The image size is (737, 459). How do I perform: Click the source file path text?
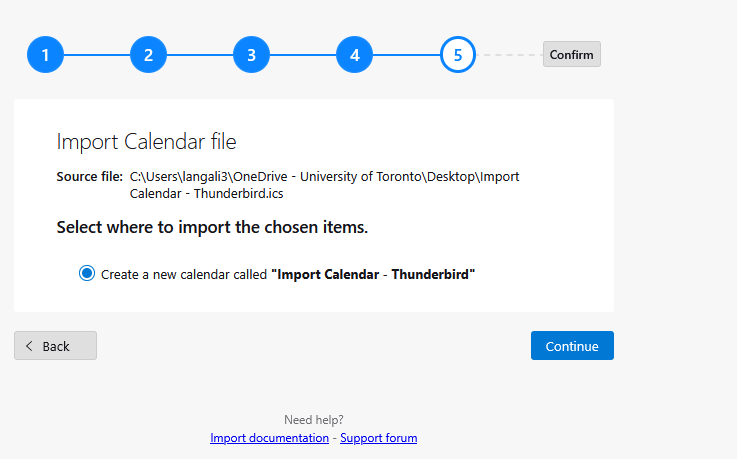pos(324,184)
